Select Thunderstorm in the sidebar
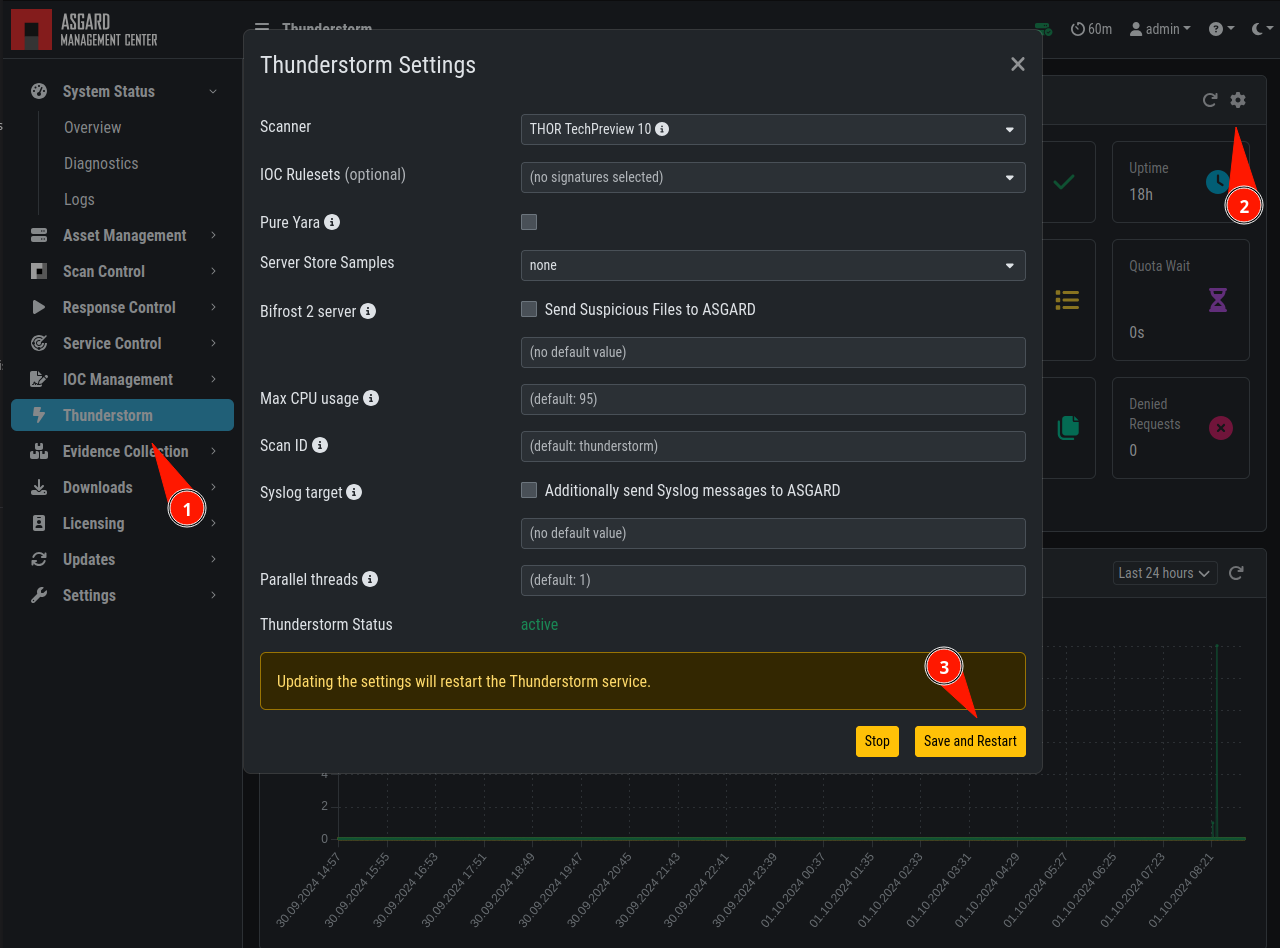Screen dimensions: 1280x948 point(122,415)
